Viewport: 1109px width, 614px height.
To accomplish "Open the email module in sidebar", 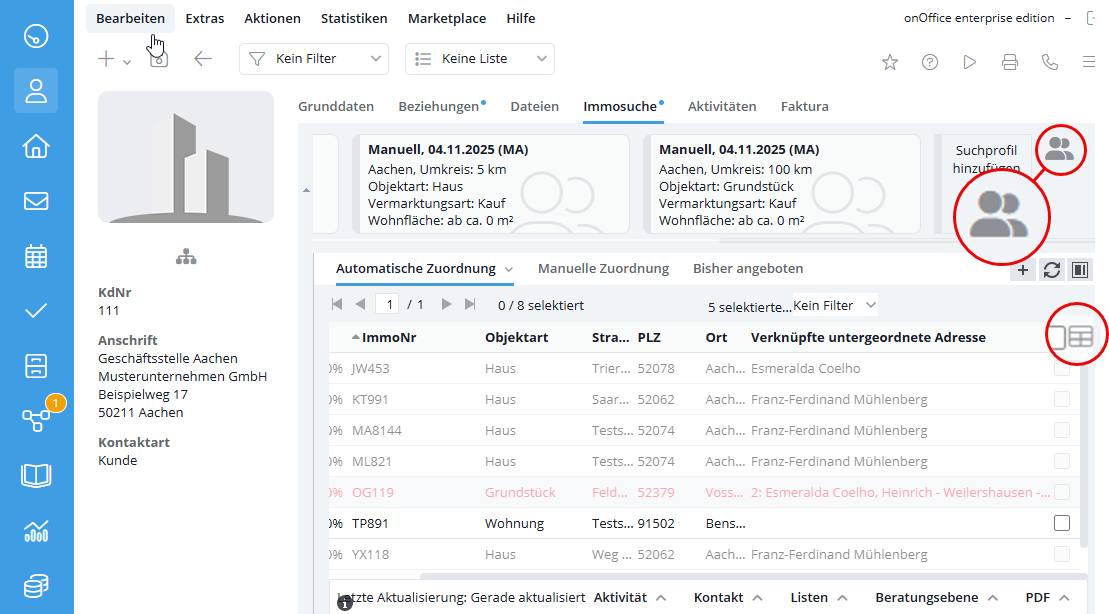I will pyautogui.click(x=36, y=201).
